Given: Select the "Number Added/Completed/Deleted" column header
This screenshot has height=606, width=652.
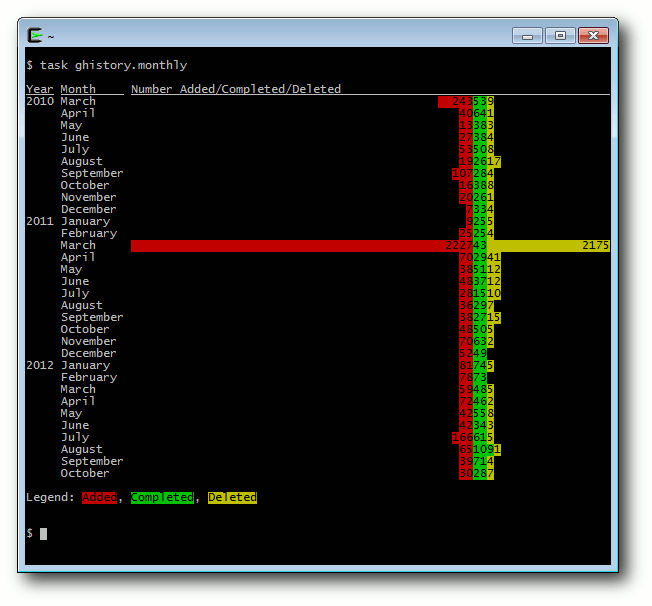Looking at the screenshot, I should coord(235,89).
